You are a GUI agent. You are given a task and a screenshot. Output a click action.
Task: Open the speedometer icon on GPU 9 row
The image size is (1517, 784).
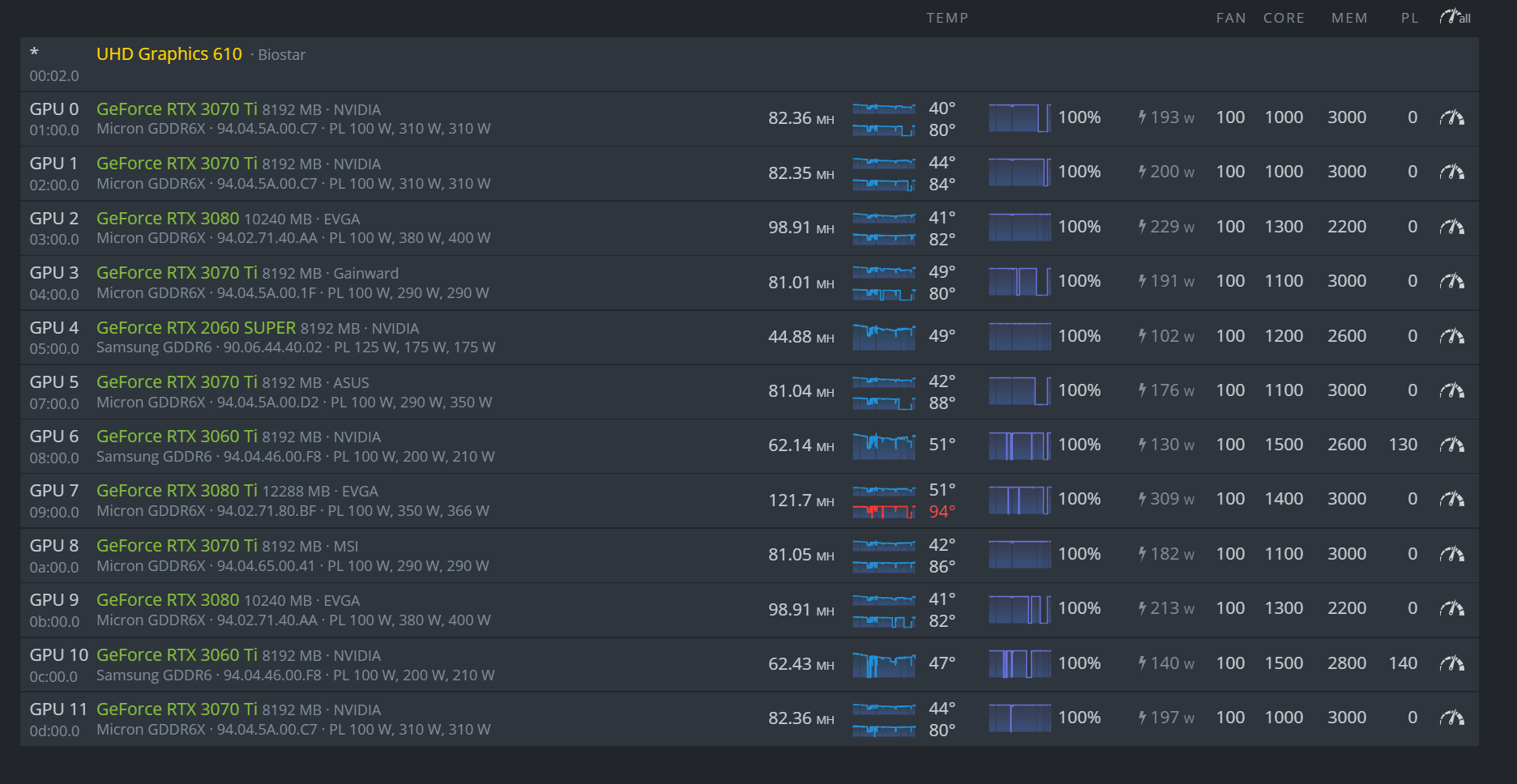[x=1455, y=608]
